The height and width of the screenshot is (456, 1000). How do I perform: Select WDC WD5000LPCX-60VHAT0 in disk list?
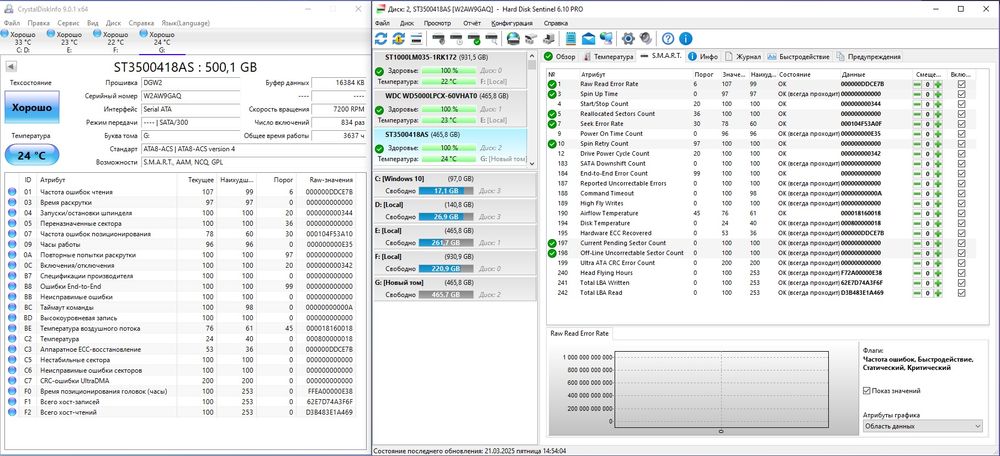[x=451, y=108]
